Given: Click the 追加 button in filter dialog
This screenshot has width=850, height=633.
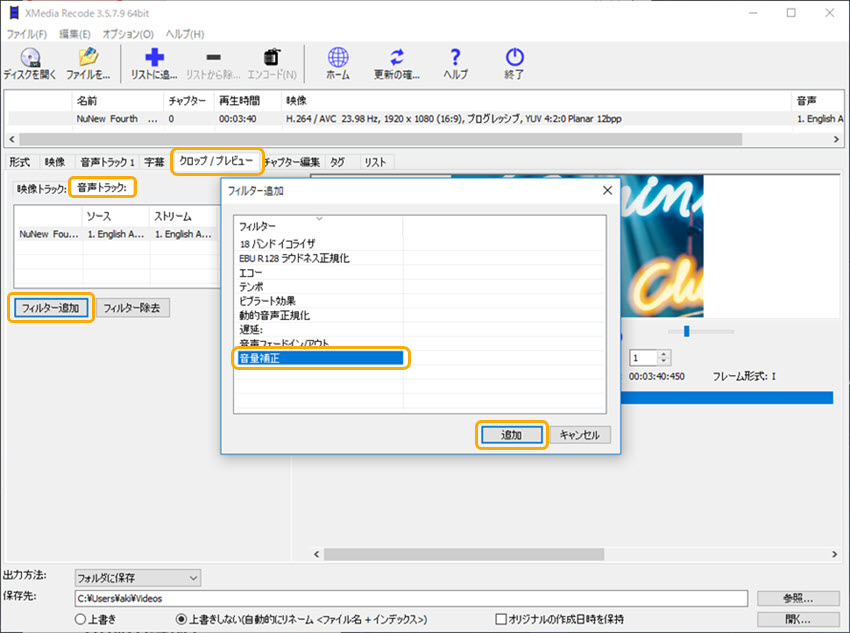Looking at the screenshot, I should tap(510, 435).
